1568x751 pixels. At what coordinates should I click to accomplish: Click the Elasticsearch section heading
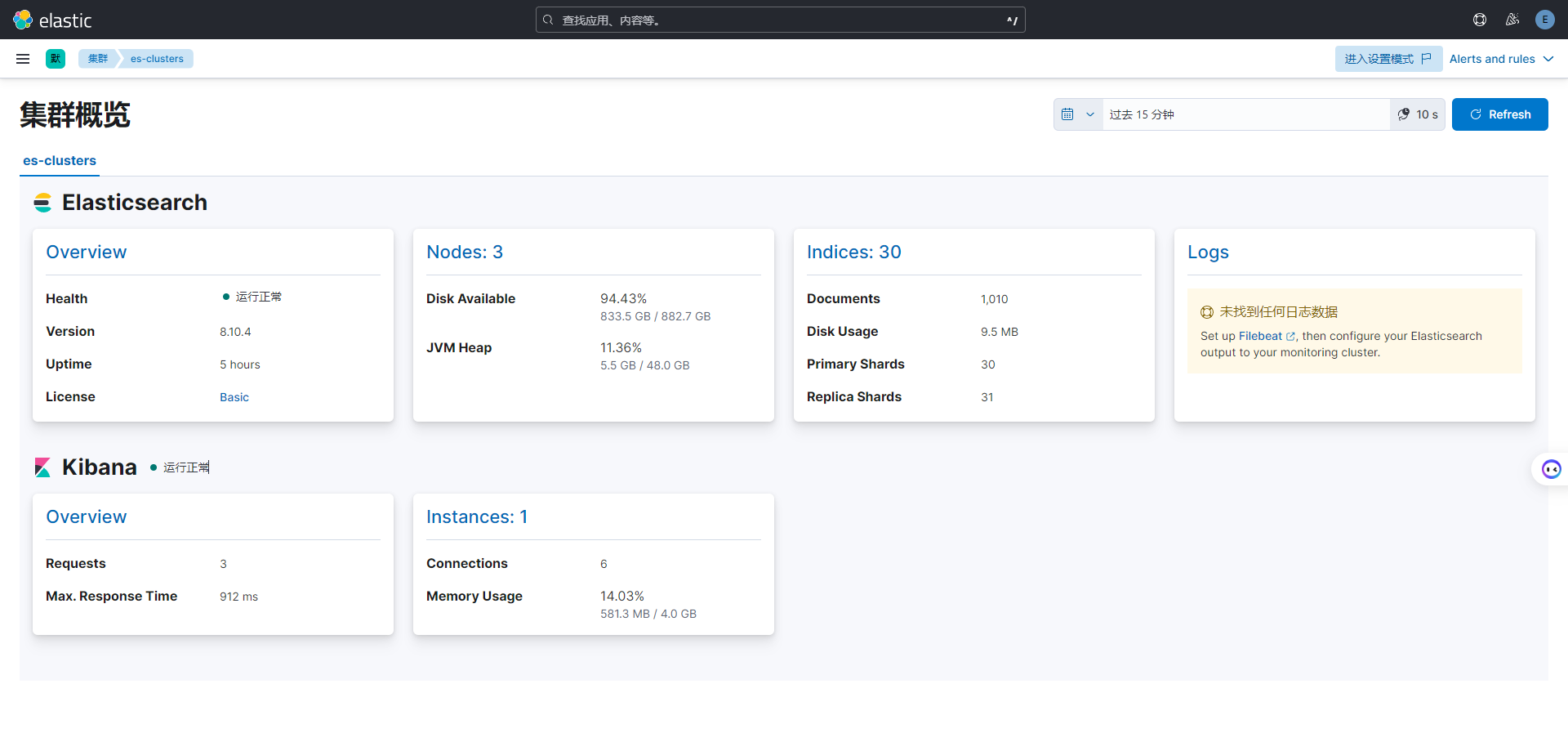135,203
